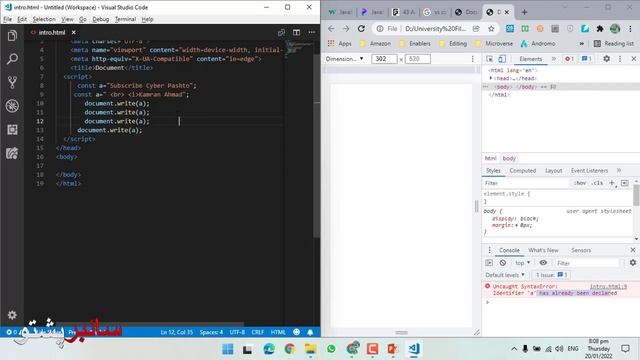640x360 pixels.
Task: Click HTML language mode in status bar
Action: coord(278,332)
